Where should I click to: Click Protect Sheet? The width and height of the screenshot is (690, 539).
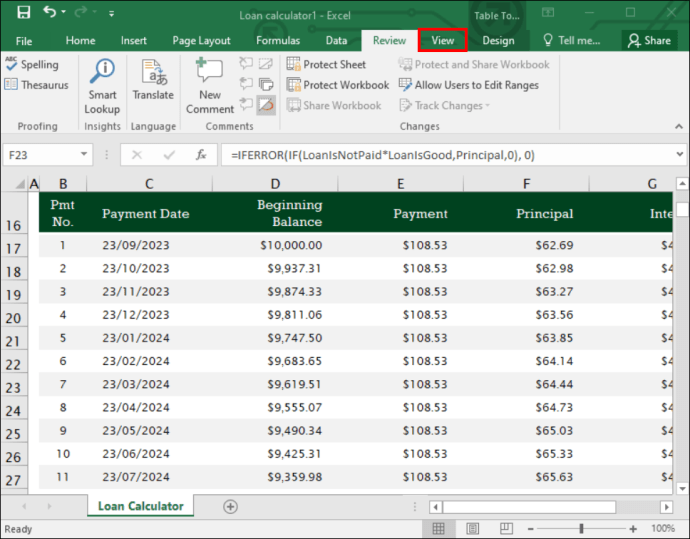click(326, 65)
